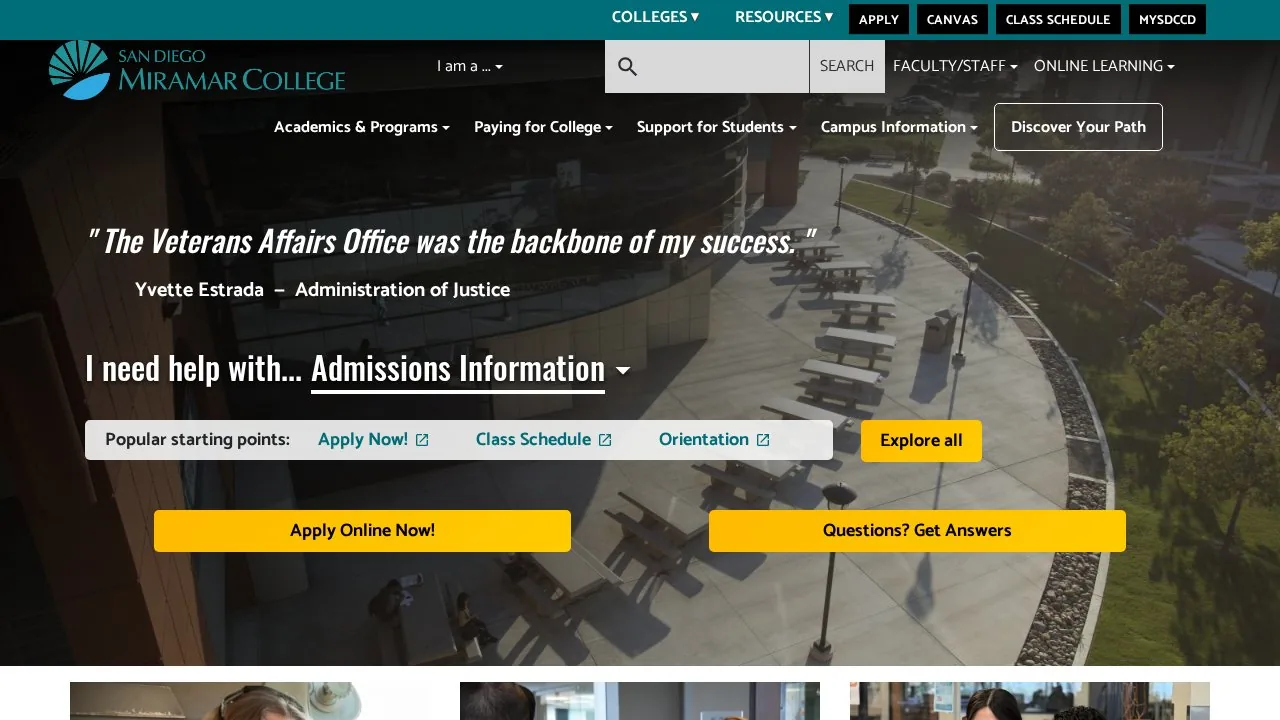This screenshot has width=1280, height=720.
Task: Open the ONLINE LEARNING dropdown
Action: (1104, 66)
